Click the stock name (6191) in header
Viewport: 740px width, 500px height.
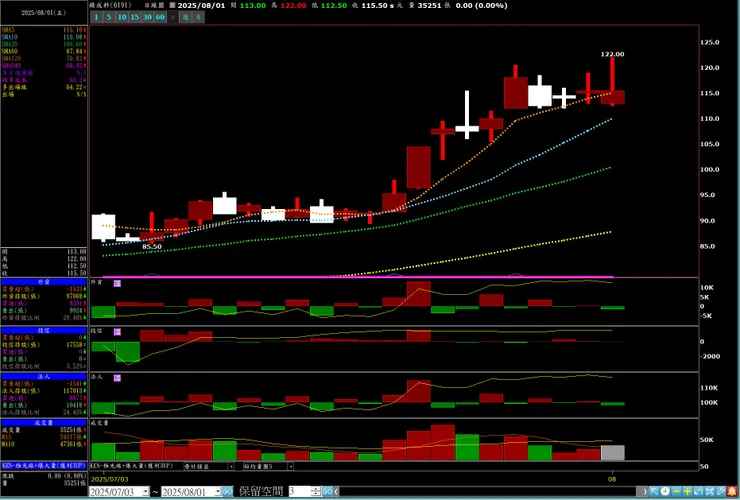110,6
